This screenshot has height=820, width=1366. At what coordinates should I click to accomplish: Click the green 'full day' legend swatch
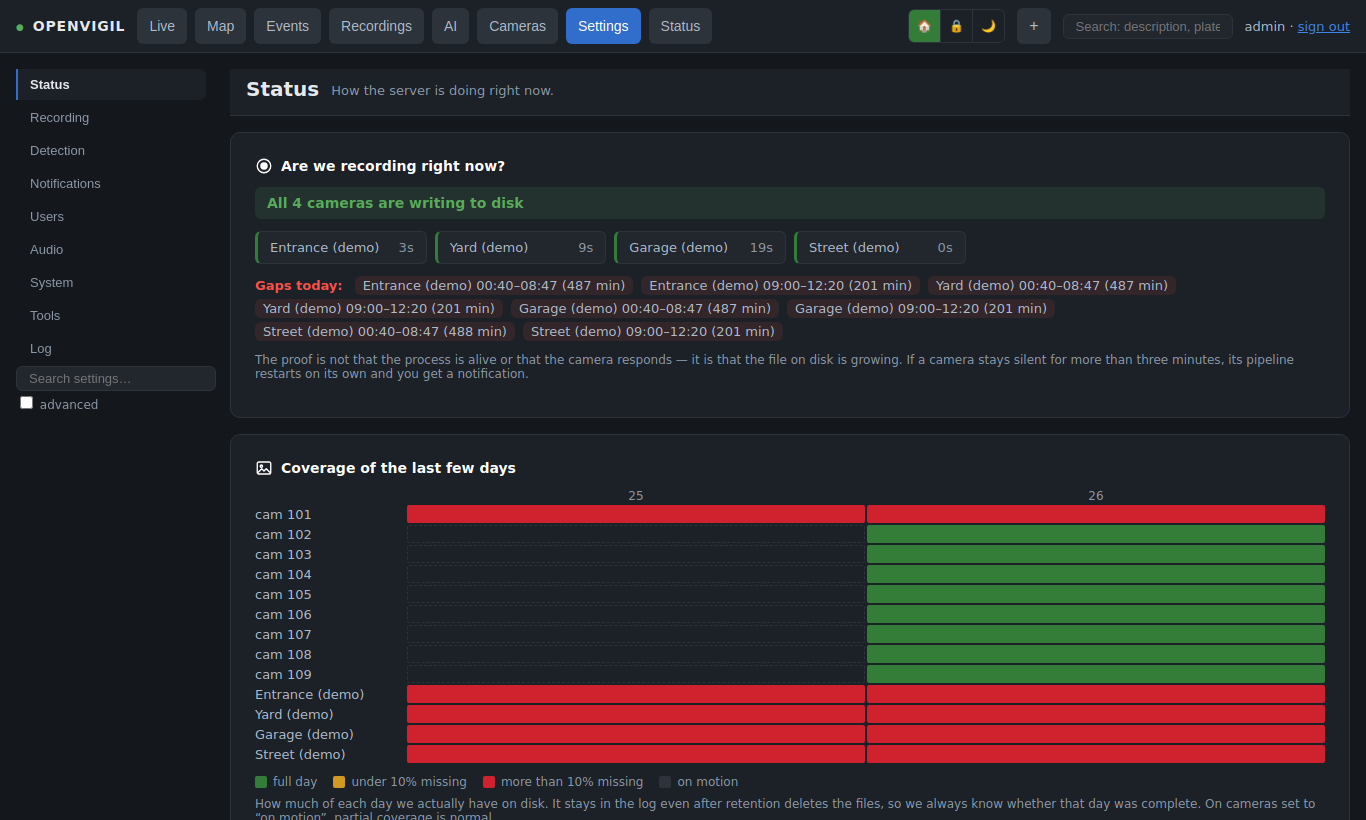[x=261, y=782]
